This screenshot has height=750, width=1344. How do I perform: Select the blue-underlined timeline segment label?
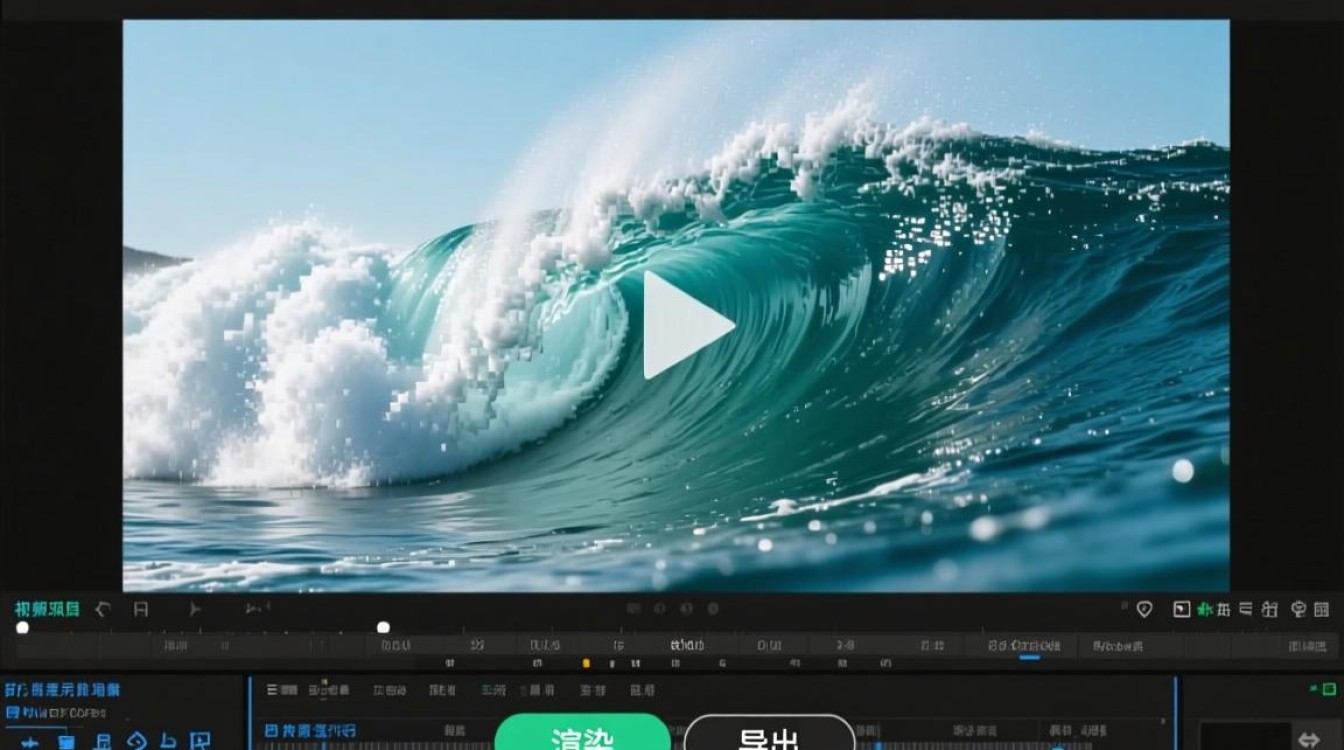1029,647
